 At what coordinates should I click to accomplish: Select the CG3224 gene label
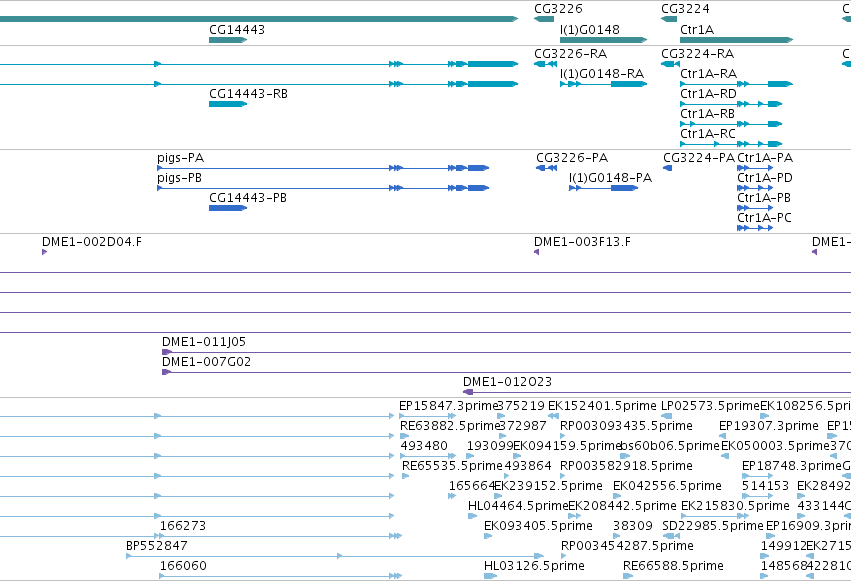685,9
